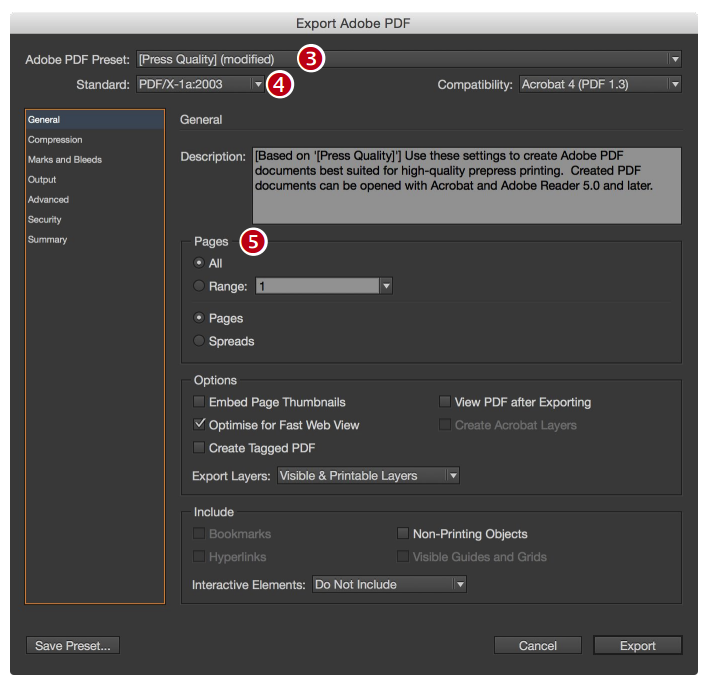This screenshot has width=709, height=685.
Task: Open the Interactive Elements dropdown
Action: coord(389,584)
